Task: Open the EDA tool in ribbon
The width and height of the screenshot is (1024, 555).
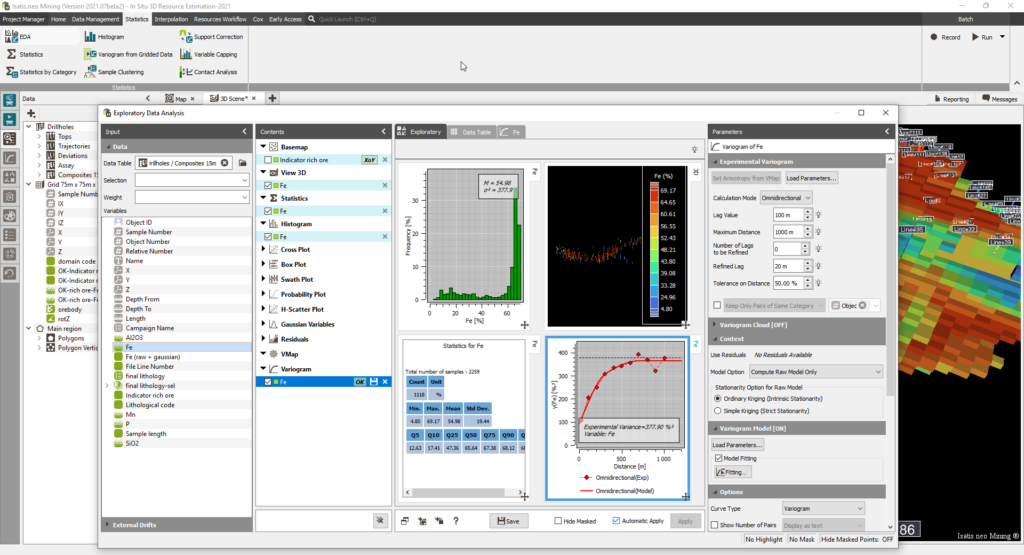Action: pyautogui.click(x=18, y=37)
